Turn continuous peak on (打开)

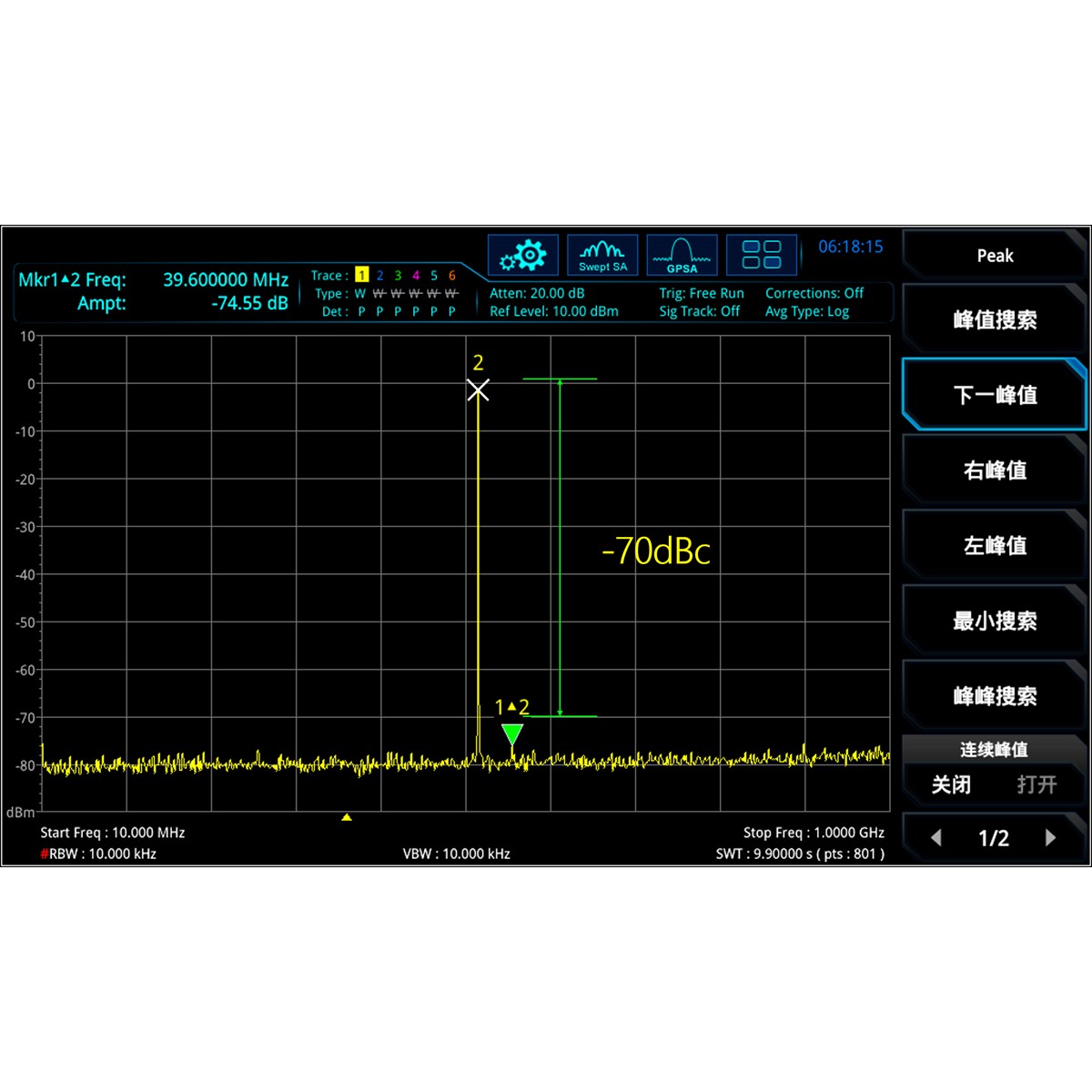coord(1036,784)
